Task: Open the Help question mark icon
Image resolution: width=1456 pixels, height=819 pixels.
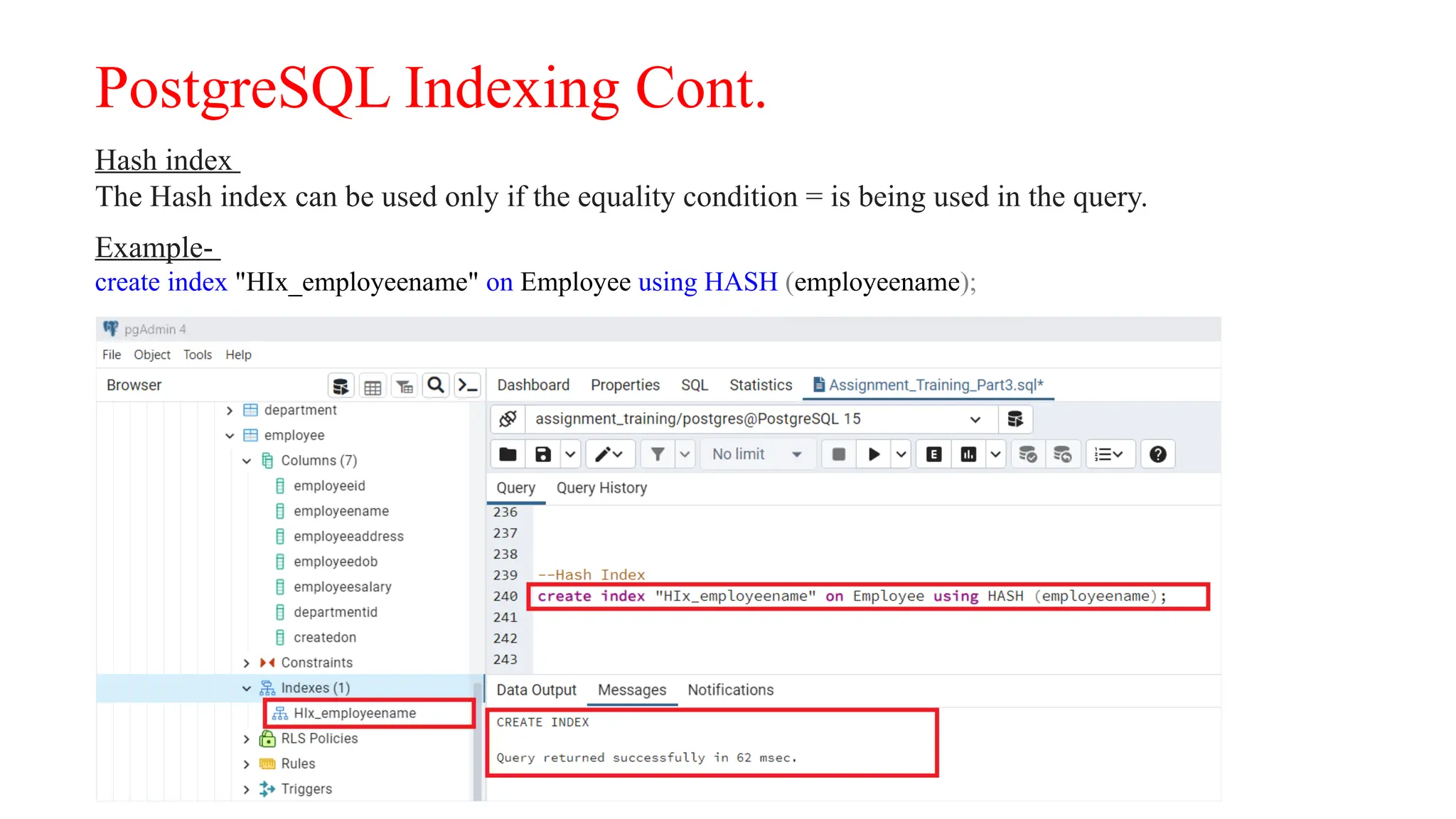Action: coord(1157,454)
